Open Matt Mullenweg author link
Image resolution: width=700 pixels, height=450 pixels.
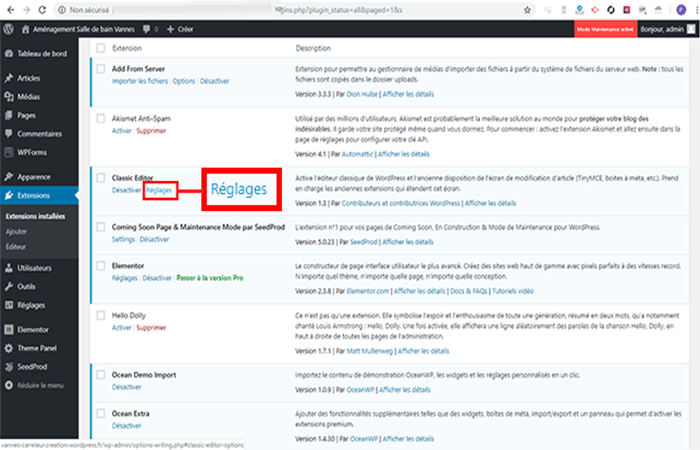coord(370,351)
